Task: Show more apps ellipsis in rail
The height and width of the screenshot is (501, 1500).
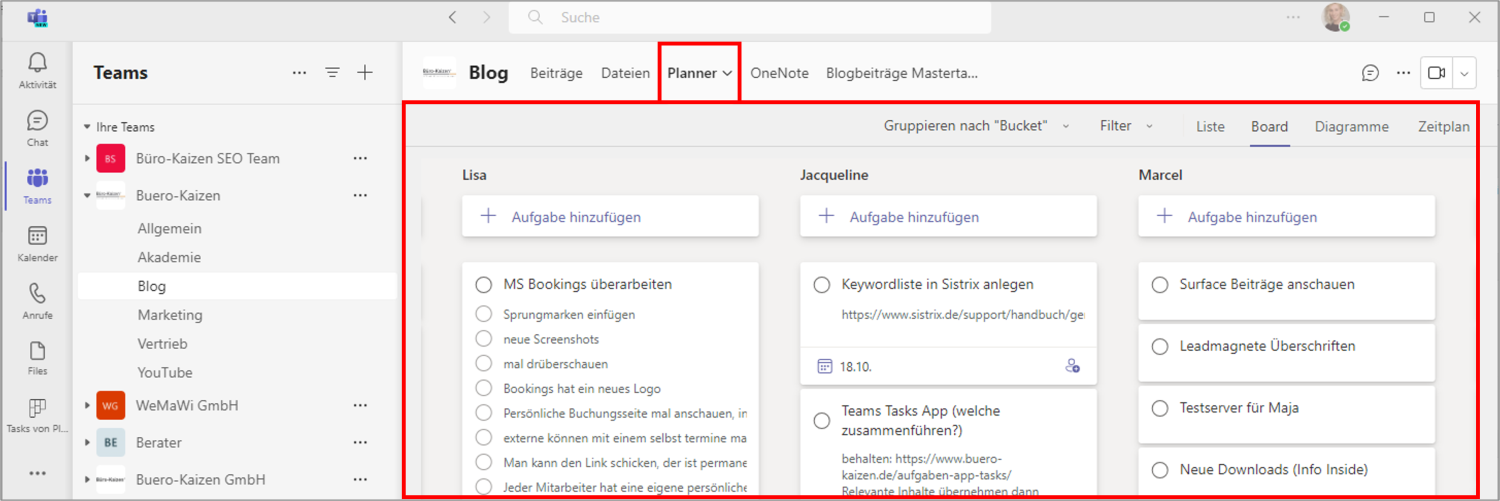Action: [x=37, y=473]
